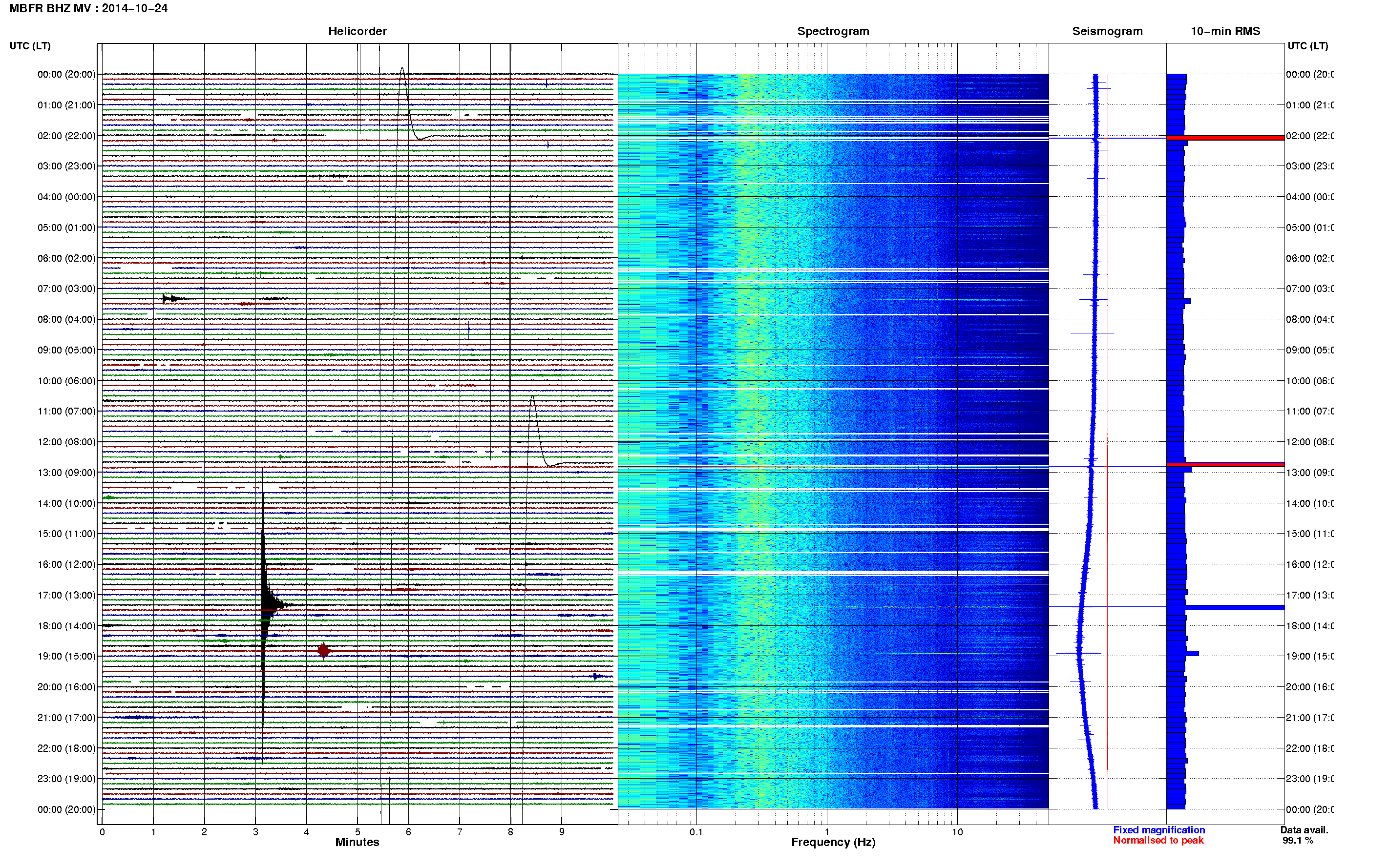Click the left '07:00 (03:00)' time label

pos(66,288)
